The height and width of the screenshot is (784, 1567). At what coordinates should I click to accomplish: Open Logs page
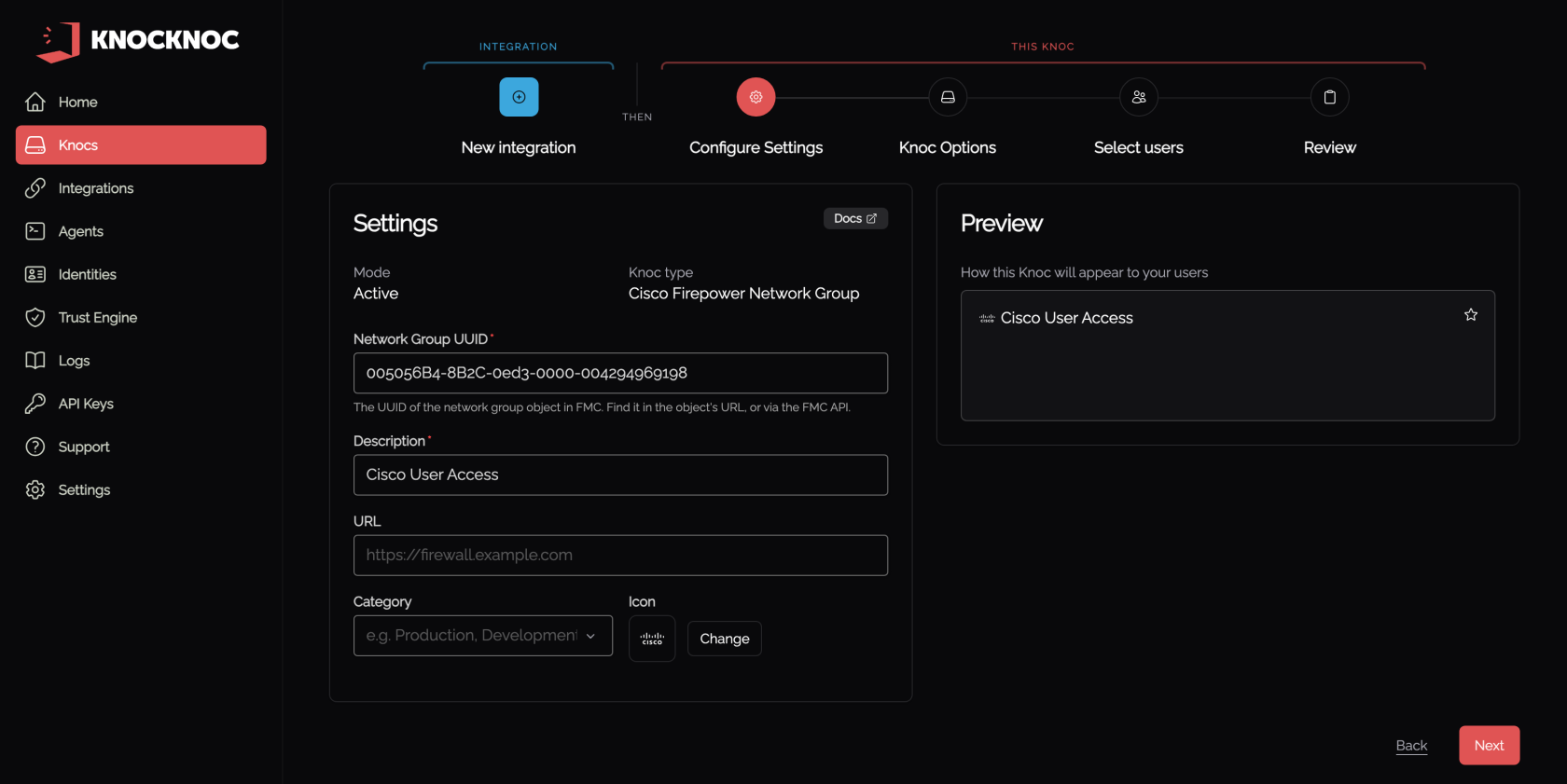pos(141,361)
